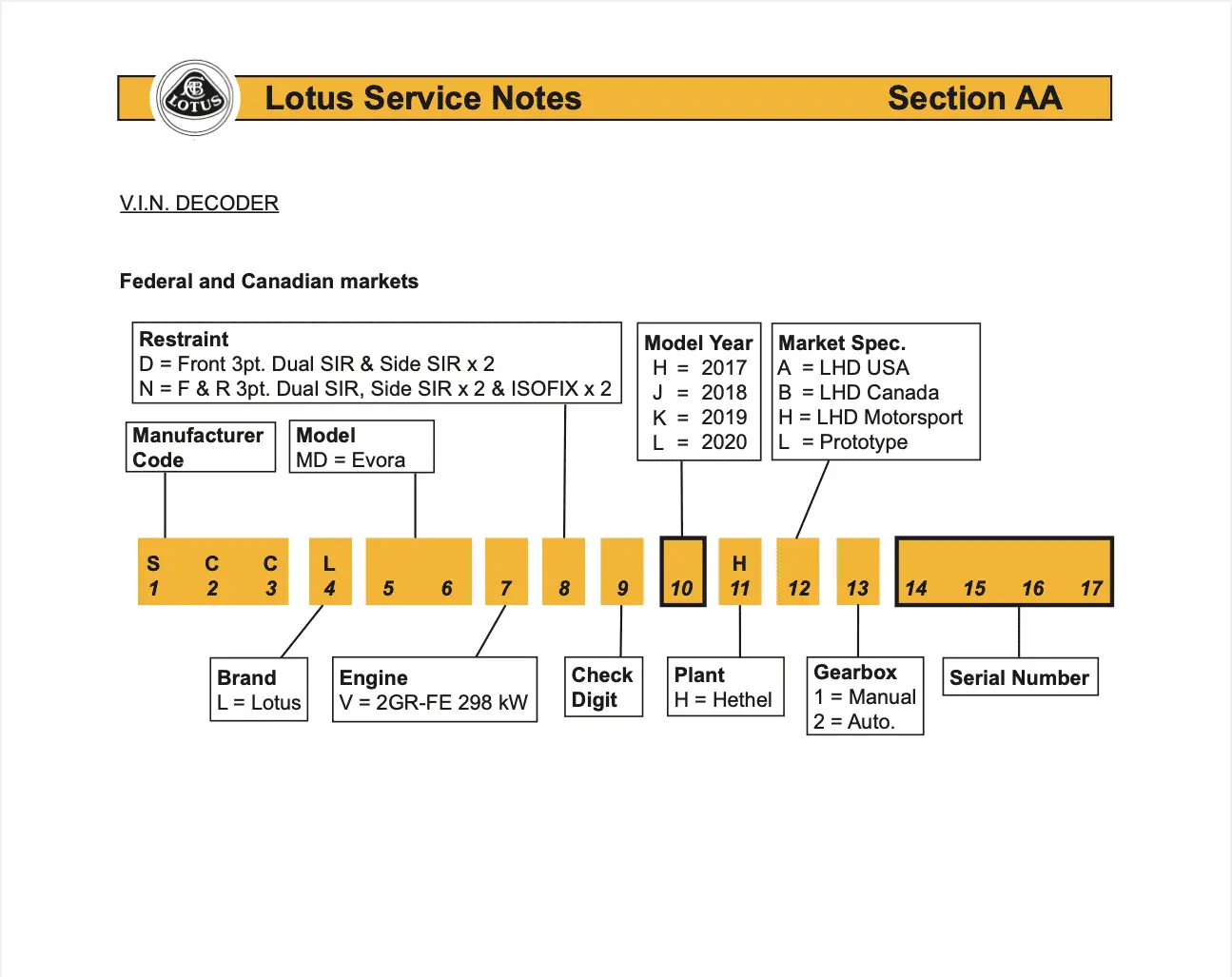Click VIN position 11 cell with letter H
The width and height of the screenshot is (1232, 977).
[x=740, y=573]
